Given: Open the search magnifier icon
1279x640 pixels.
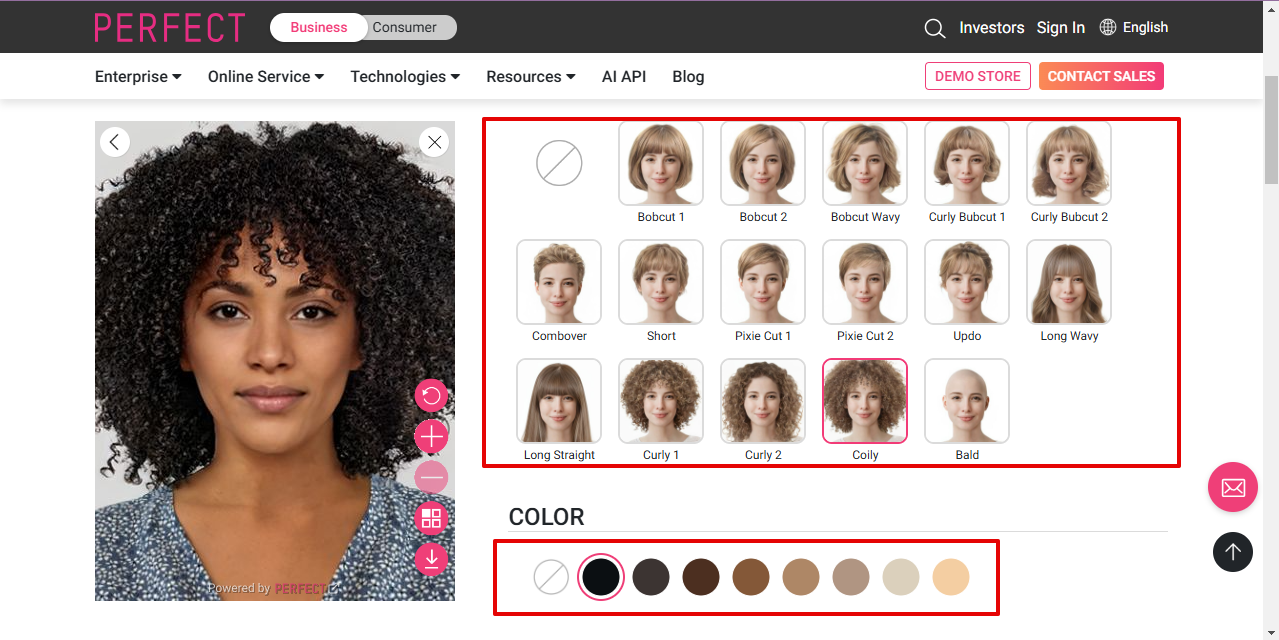Looking at the screenshot, I should coord(935,28).
